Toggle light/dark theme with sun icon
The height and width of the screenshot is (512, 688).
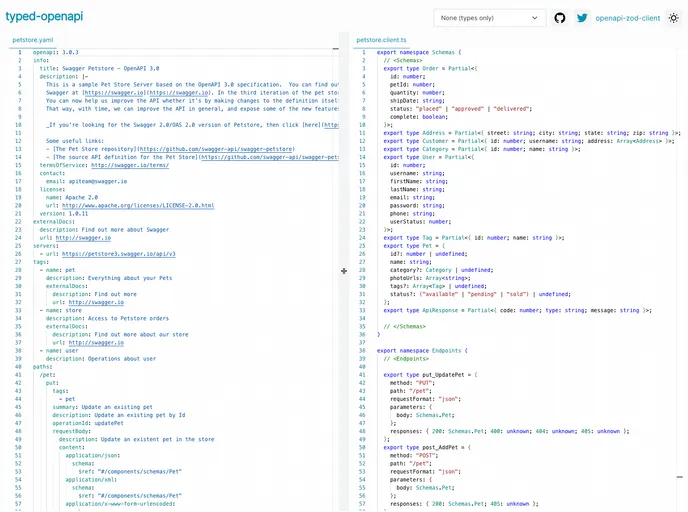tap(674, 18)
